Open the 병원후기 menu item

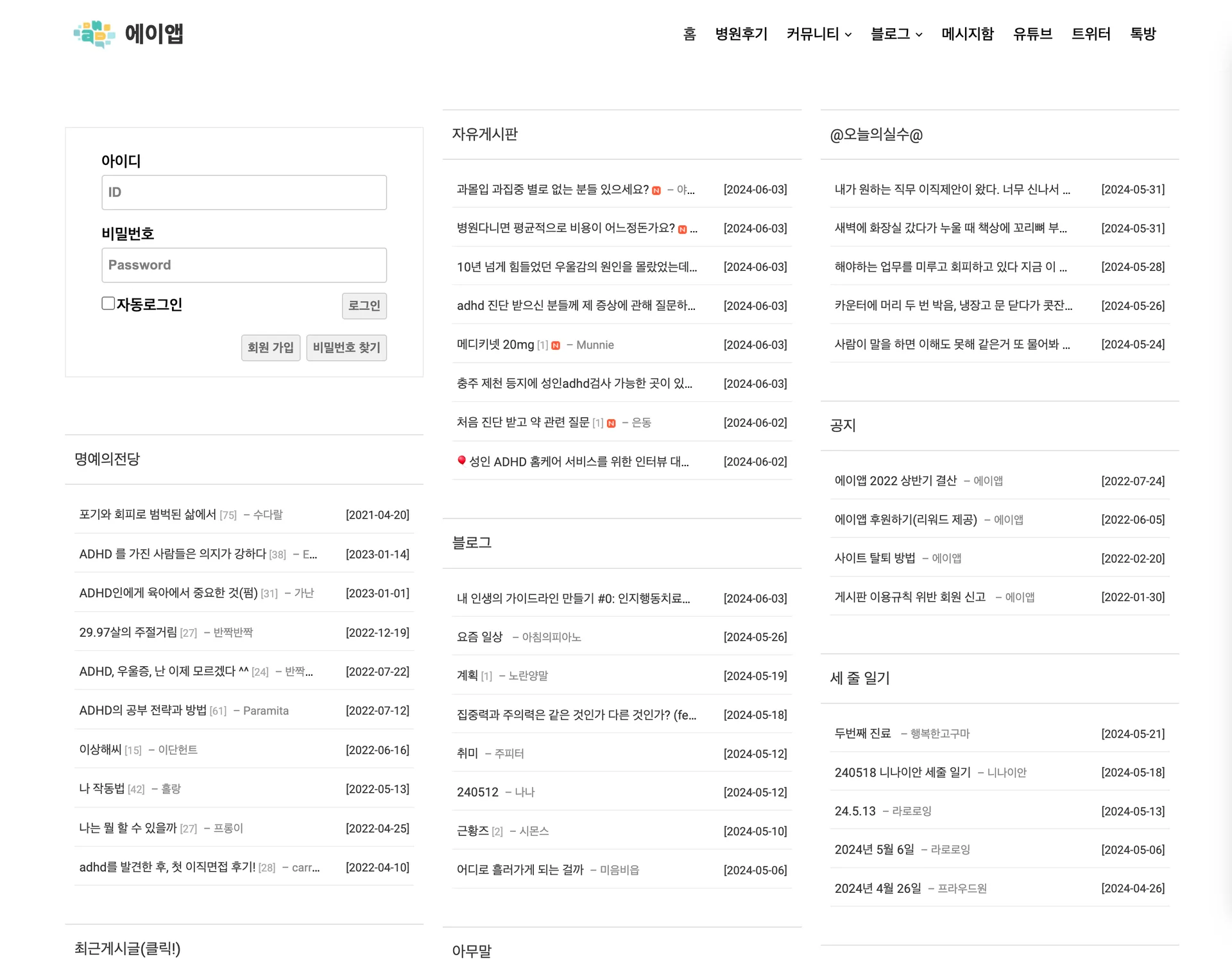tap(741, 34)
